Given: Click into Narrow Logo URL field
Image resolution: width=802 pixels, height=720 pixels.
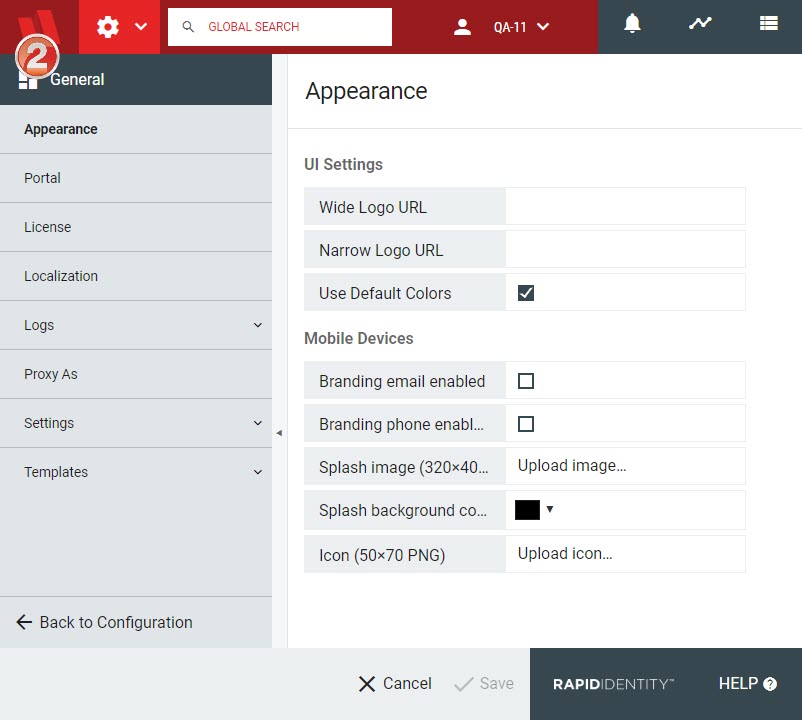Looking at the screenshot, I should pos(625,250).
